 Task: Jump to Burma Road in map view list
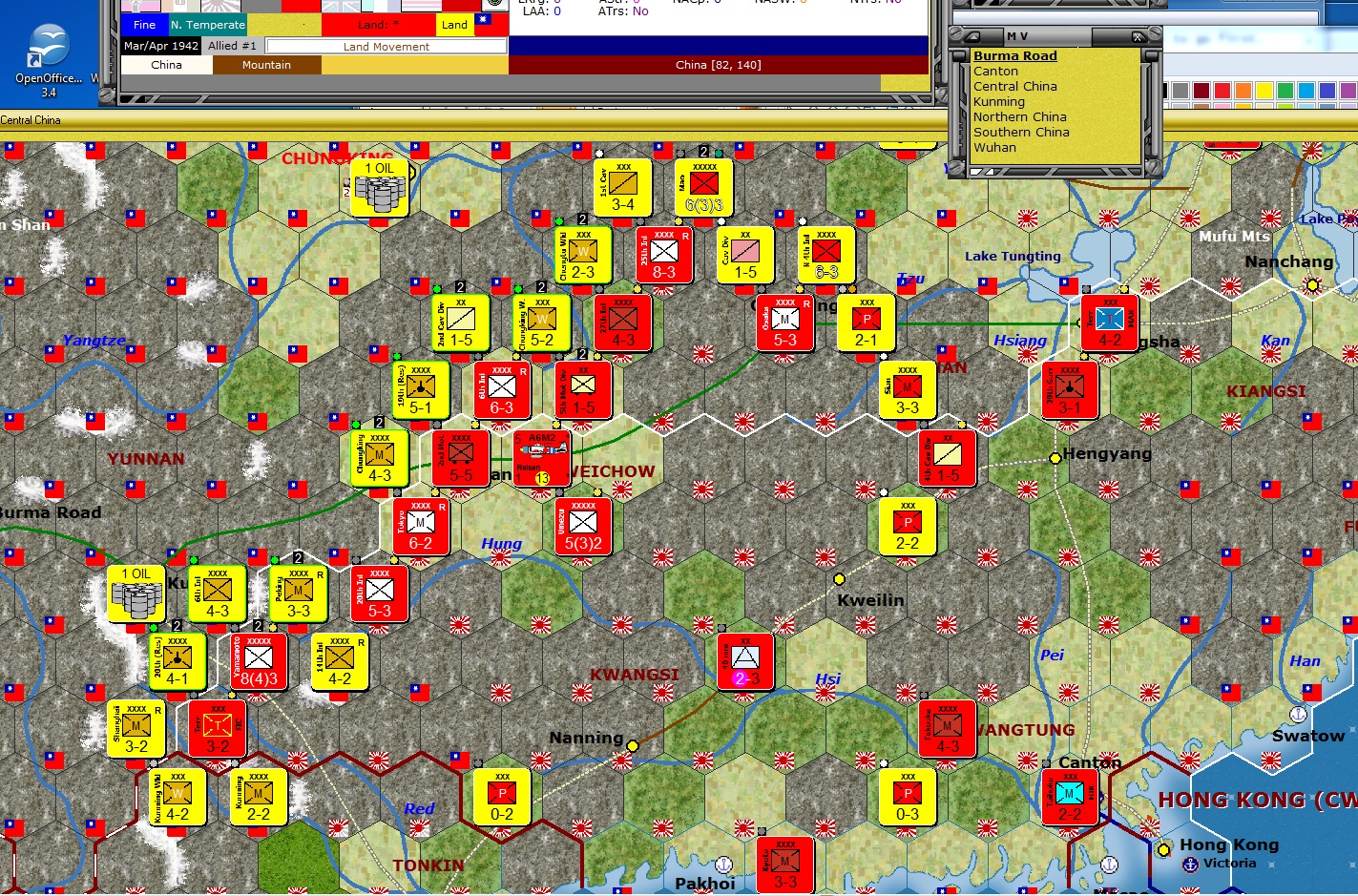[x=1015, y=56]
